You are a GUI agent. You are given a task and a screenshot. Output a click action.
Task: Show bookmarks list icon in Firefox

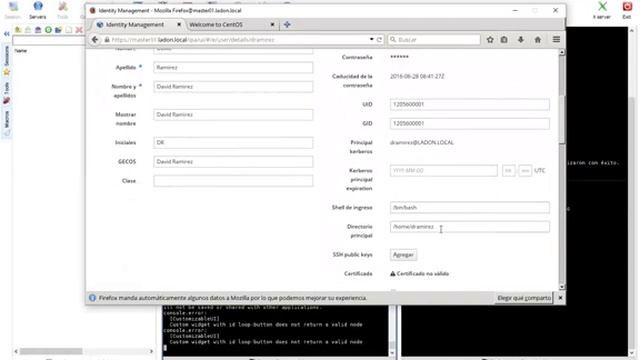pyautogui.click(x=504, y=40)
